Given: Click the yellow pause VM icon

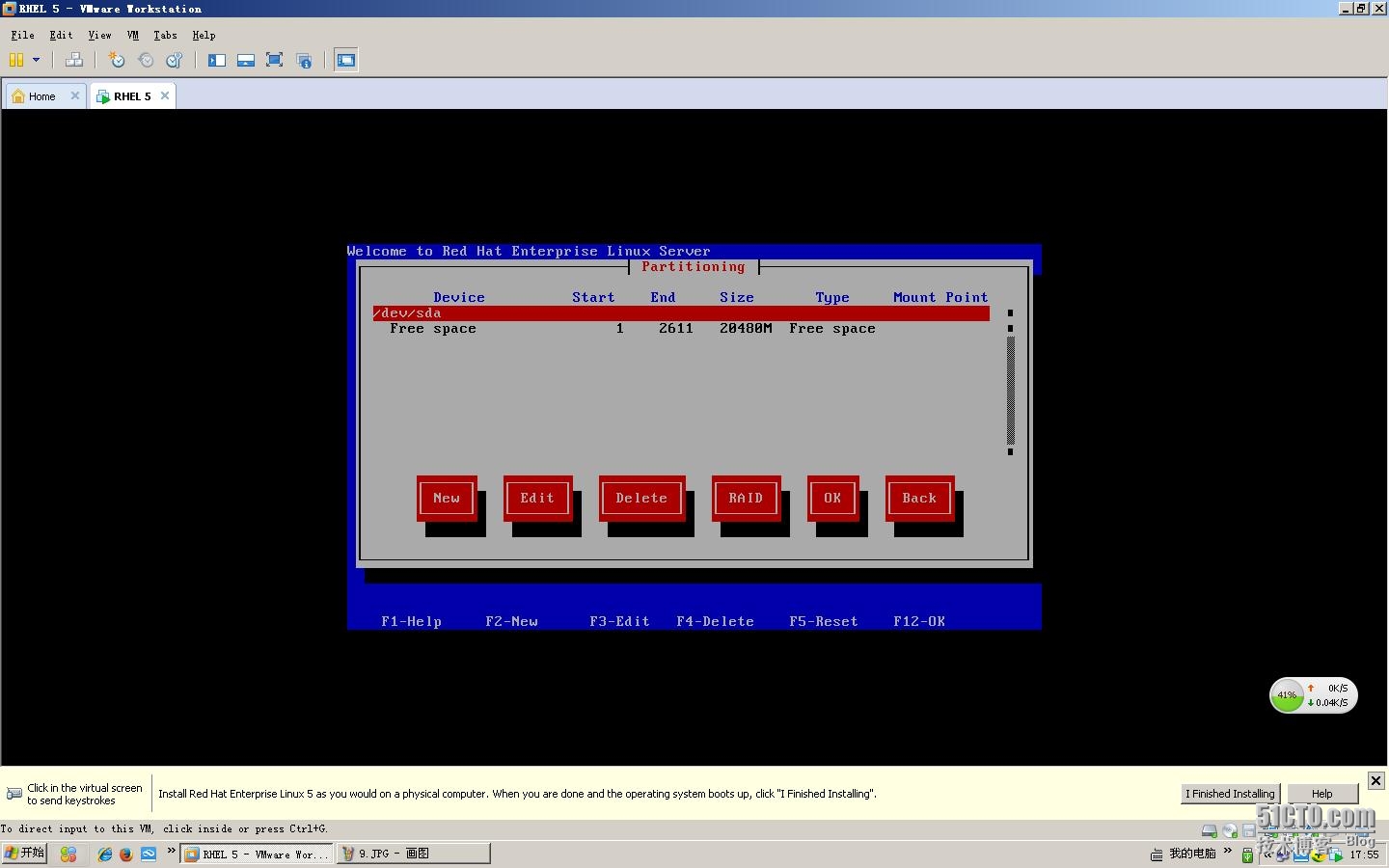Looking at the screenshot, I should (16, 60).
